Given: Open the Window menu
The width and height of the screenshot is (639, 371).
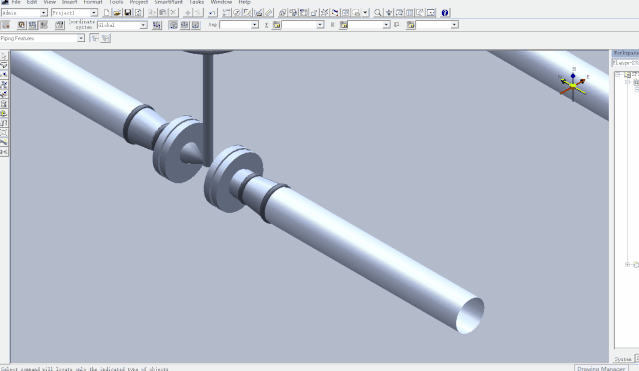Looking at the screenshot, I should pyautogui.click(x=221, y=2).
